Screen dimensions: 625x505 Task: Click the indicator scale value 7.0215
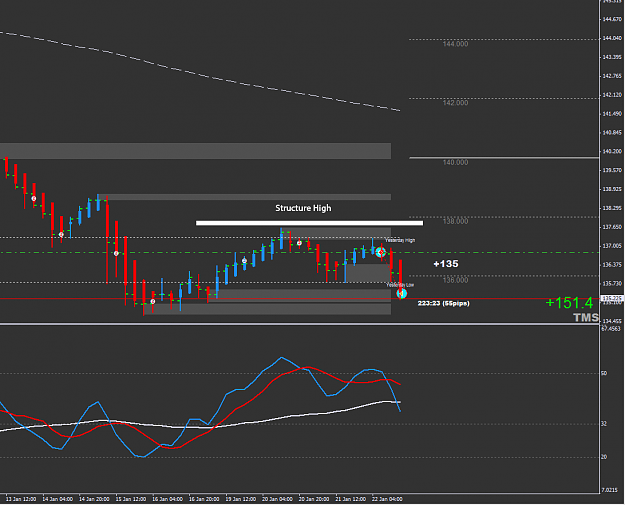611,491
